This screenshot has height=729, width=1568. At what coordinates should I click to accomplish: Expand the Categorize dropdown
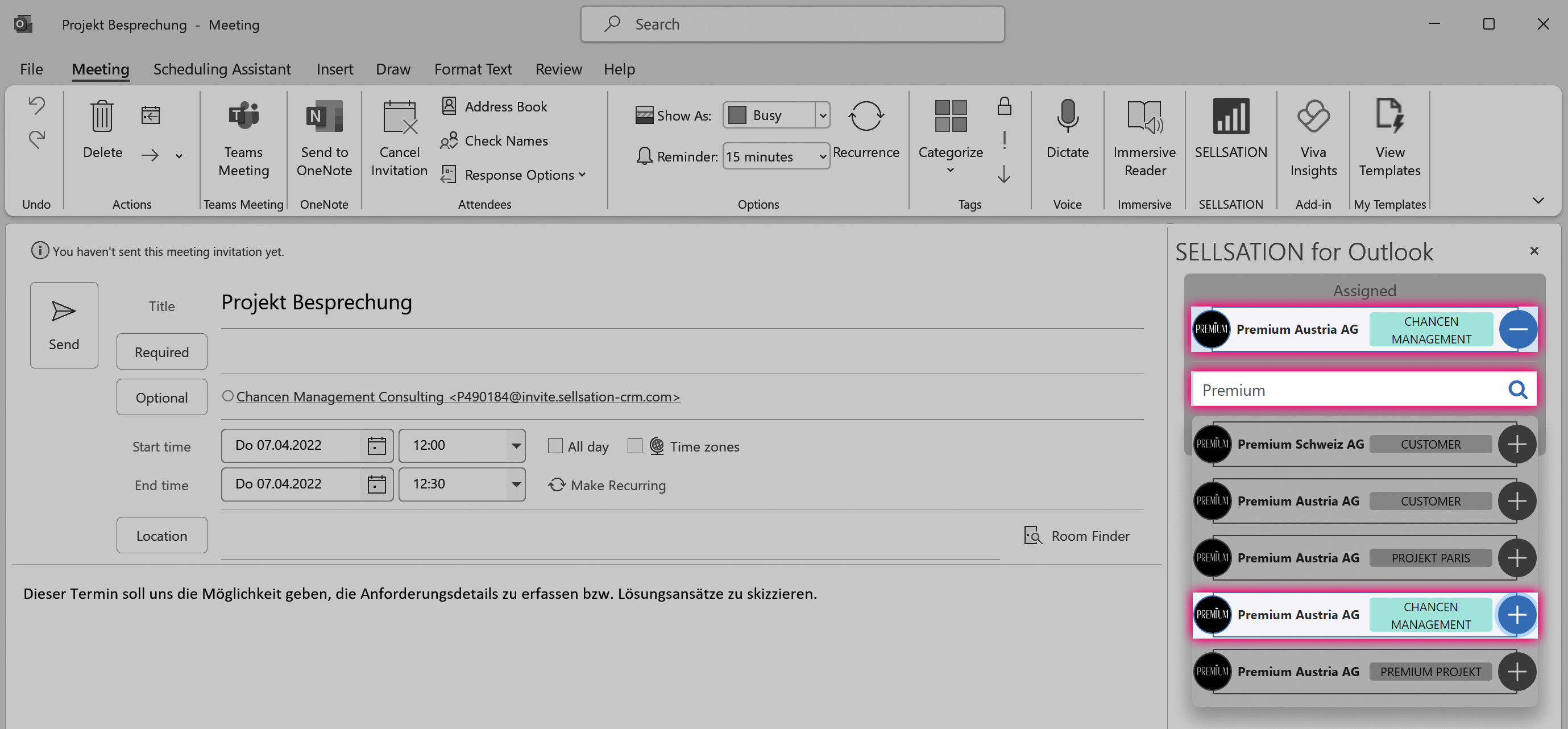point(950,171)
